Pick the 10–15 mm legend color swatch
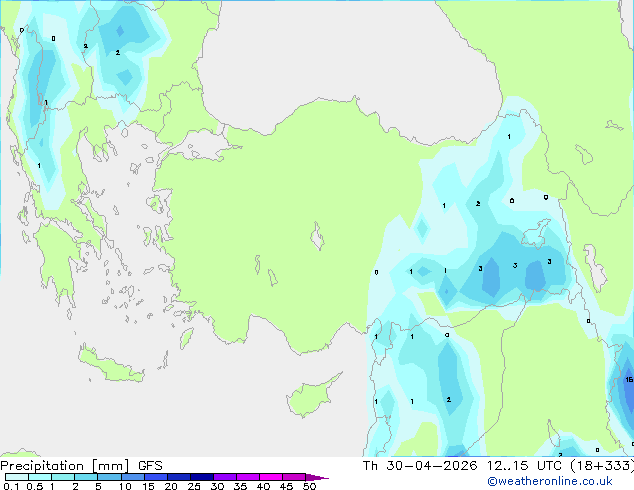The height and width of the screenshot is (490, 634). tap(133, 477)
